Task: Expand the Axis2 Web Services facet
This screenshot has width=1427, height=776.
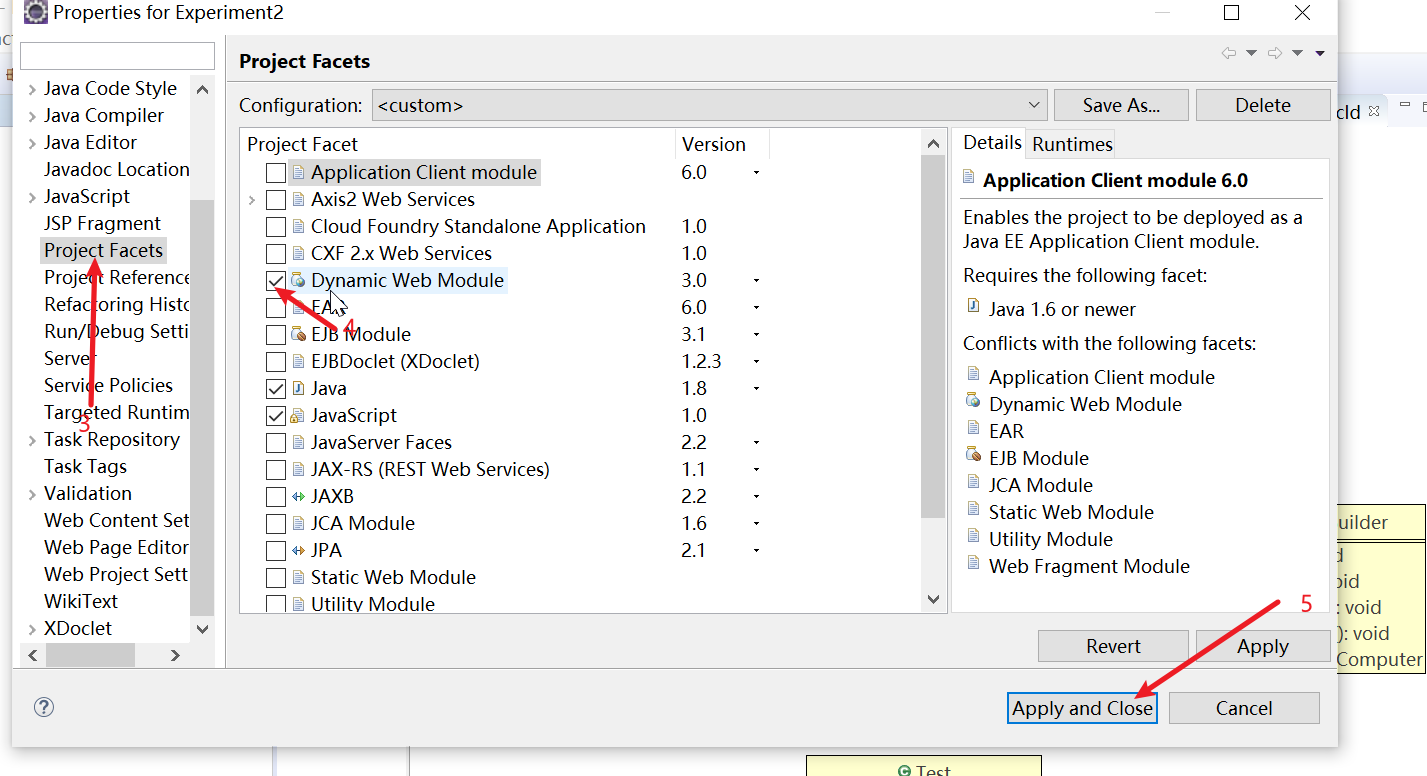Action: click(x=252, y=200)
